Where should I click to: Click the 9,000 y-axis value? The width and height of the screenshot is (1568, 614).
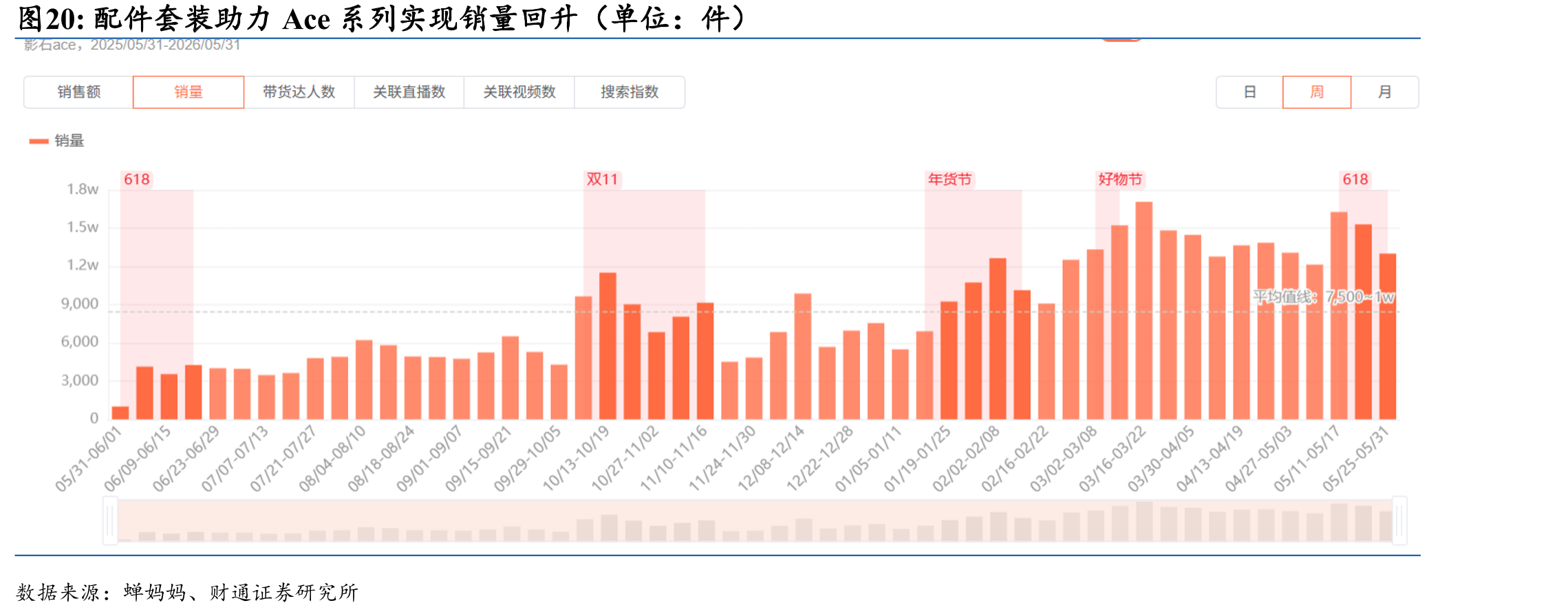80,304
